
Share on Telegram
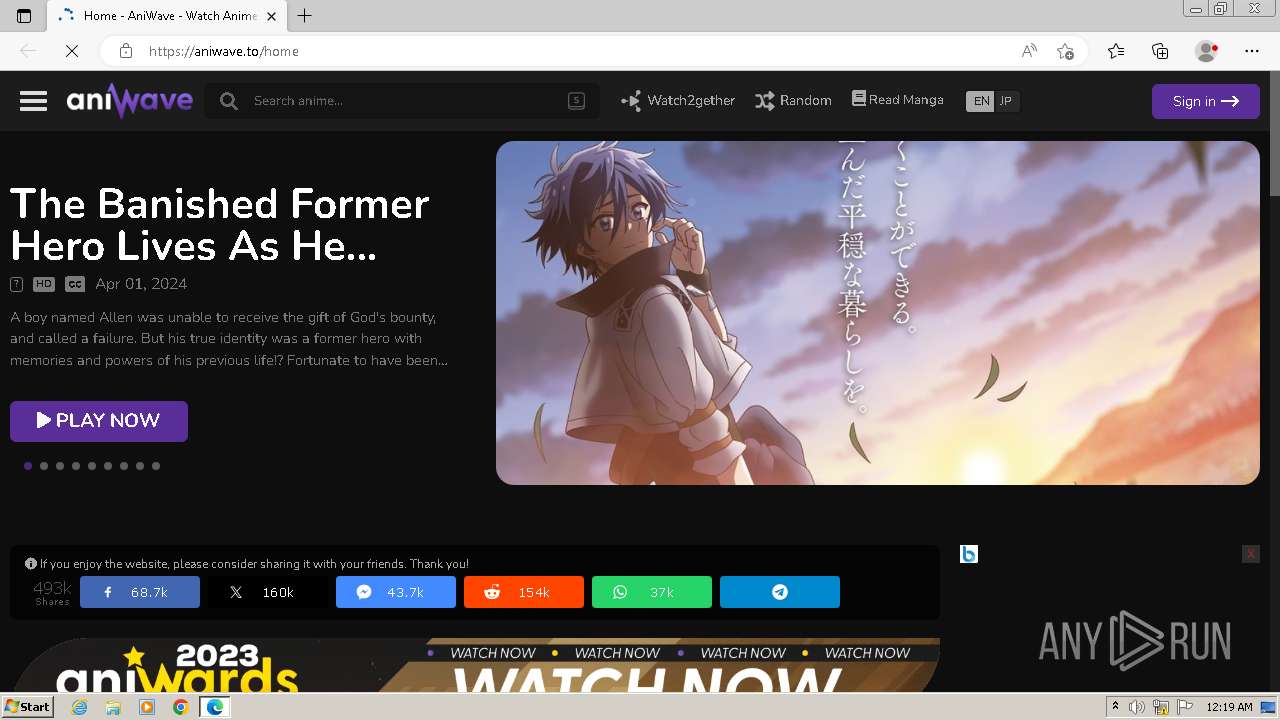[780, 592]
